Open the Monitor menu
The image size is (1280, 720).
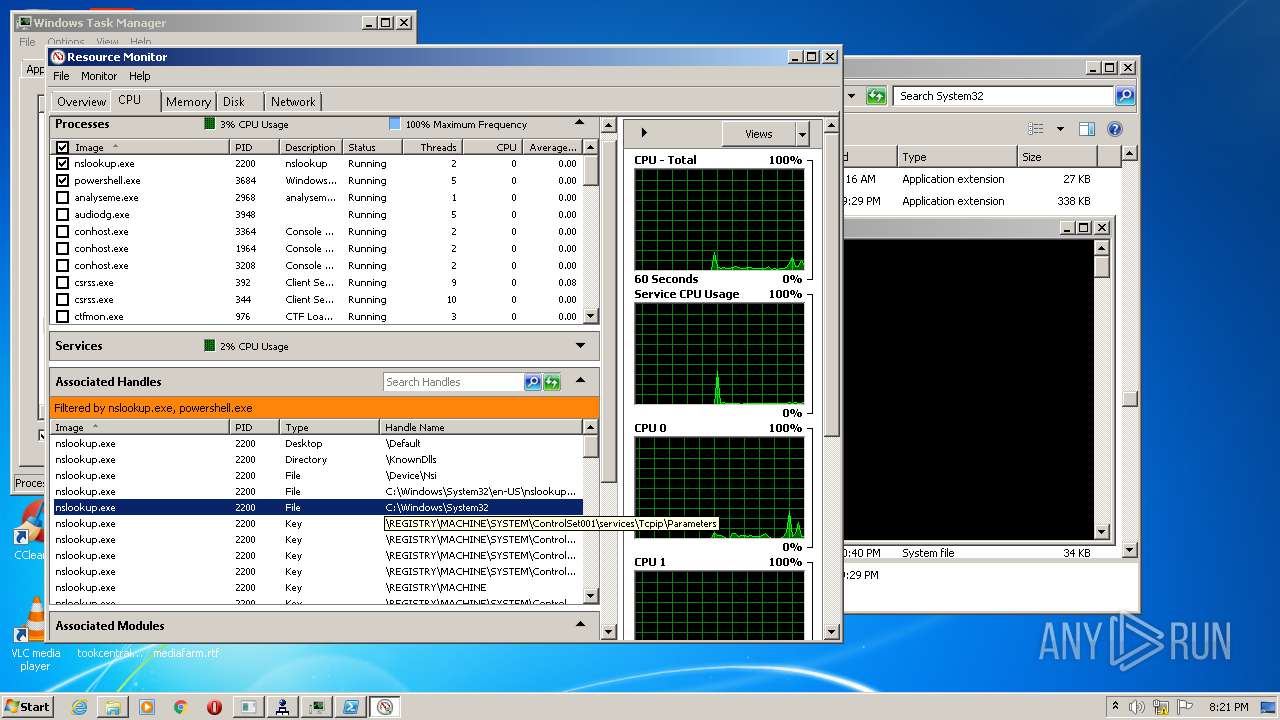tap(99, 76)
